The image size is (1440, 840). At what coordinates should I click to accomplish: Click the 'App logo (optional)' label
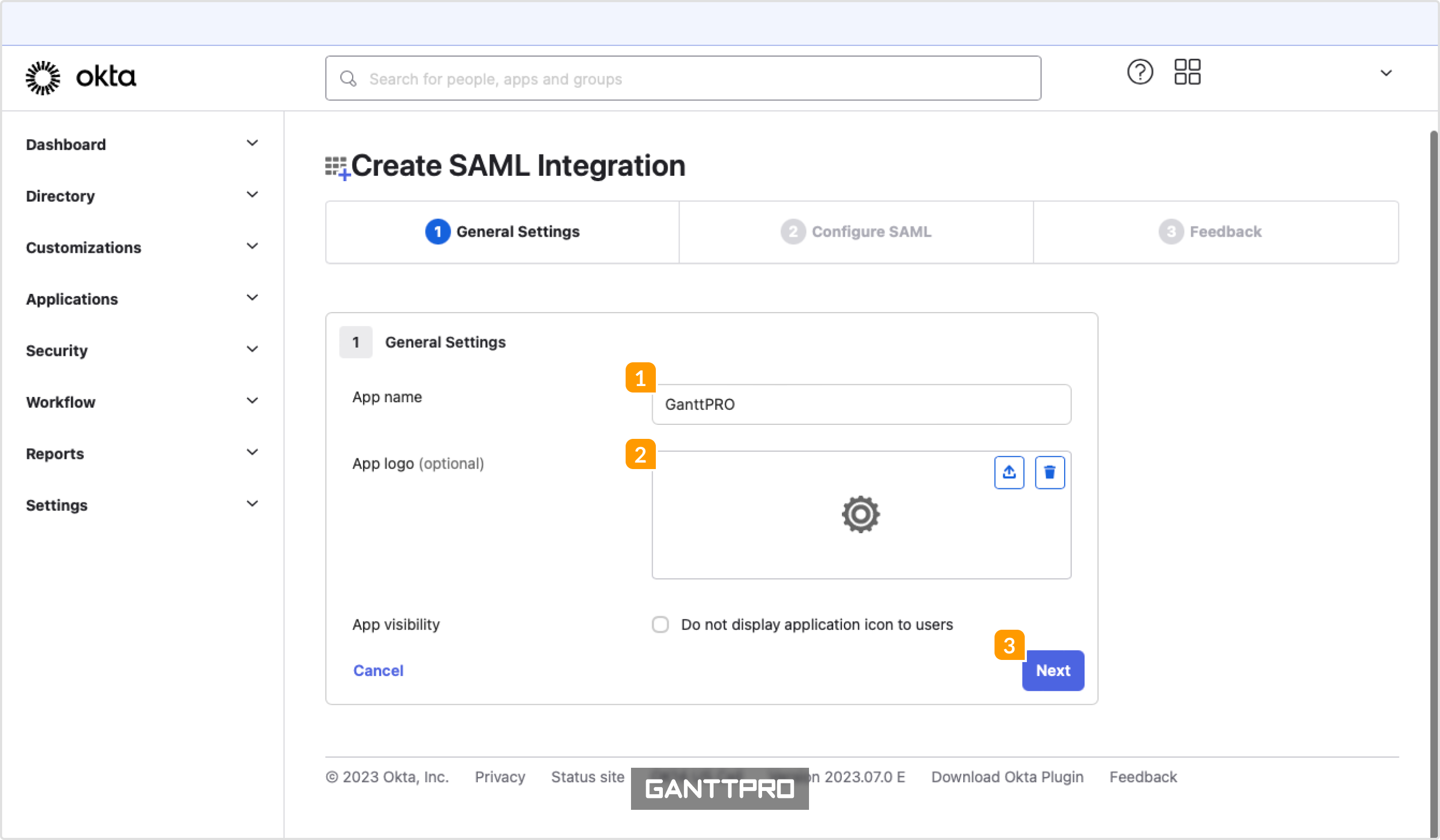point(419,464)
